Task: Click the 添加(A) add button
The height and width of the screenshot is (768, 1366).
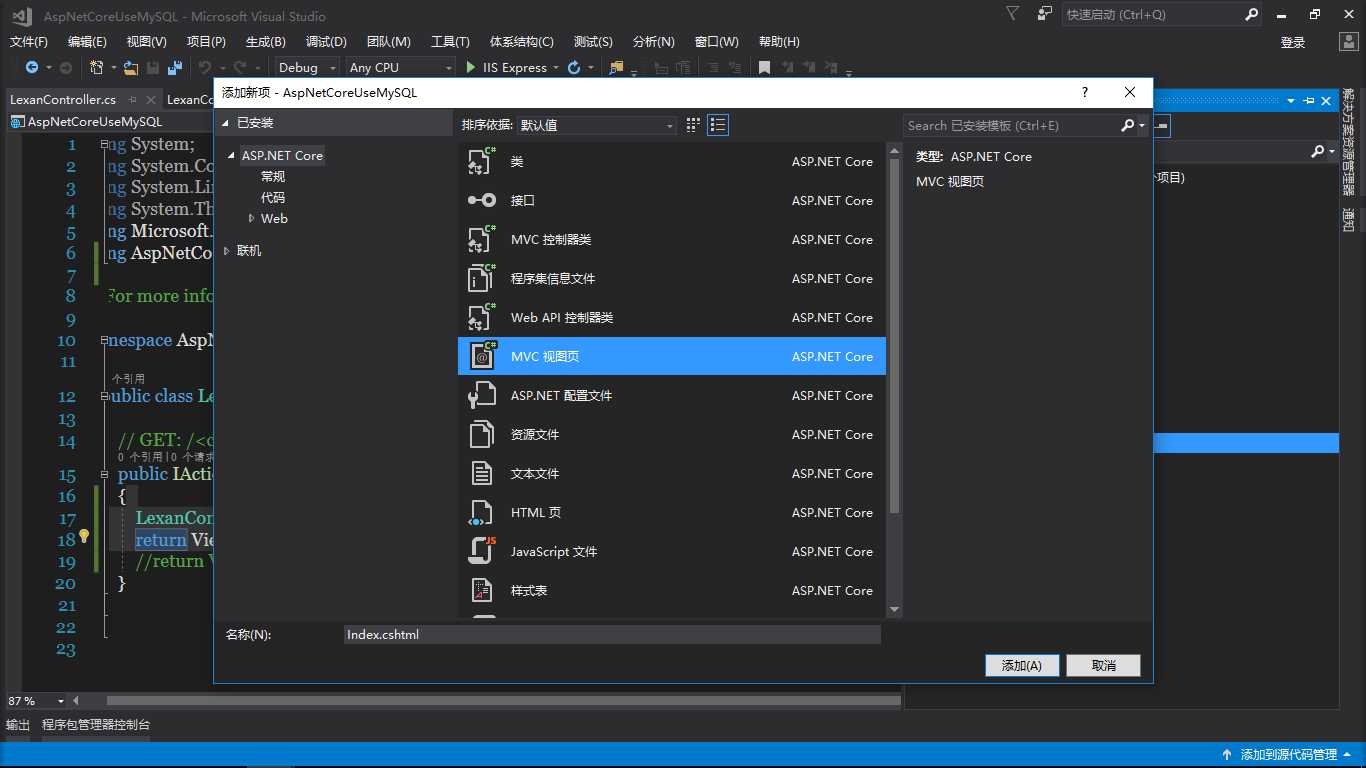Action: tap(1022, 665)
